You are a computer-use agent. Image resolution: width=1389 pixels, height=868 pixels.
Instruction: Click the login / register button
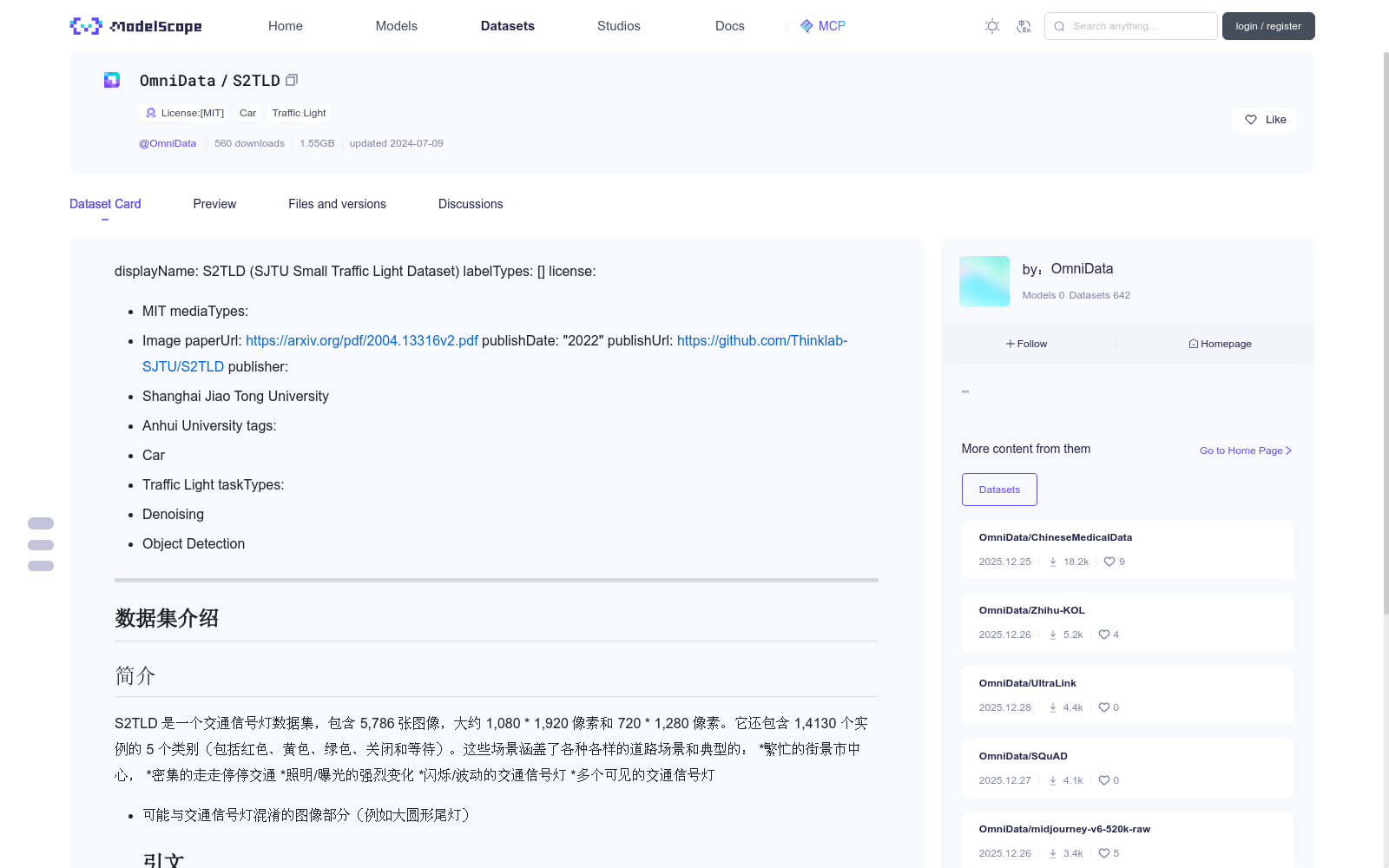[1268, 26]
